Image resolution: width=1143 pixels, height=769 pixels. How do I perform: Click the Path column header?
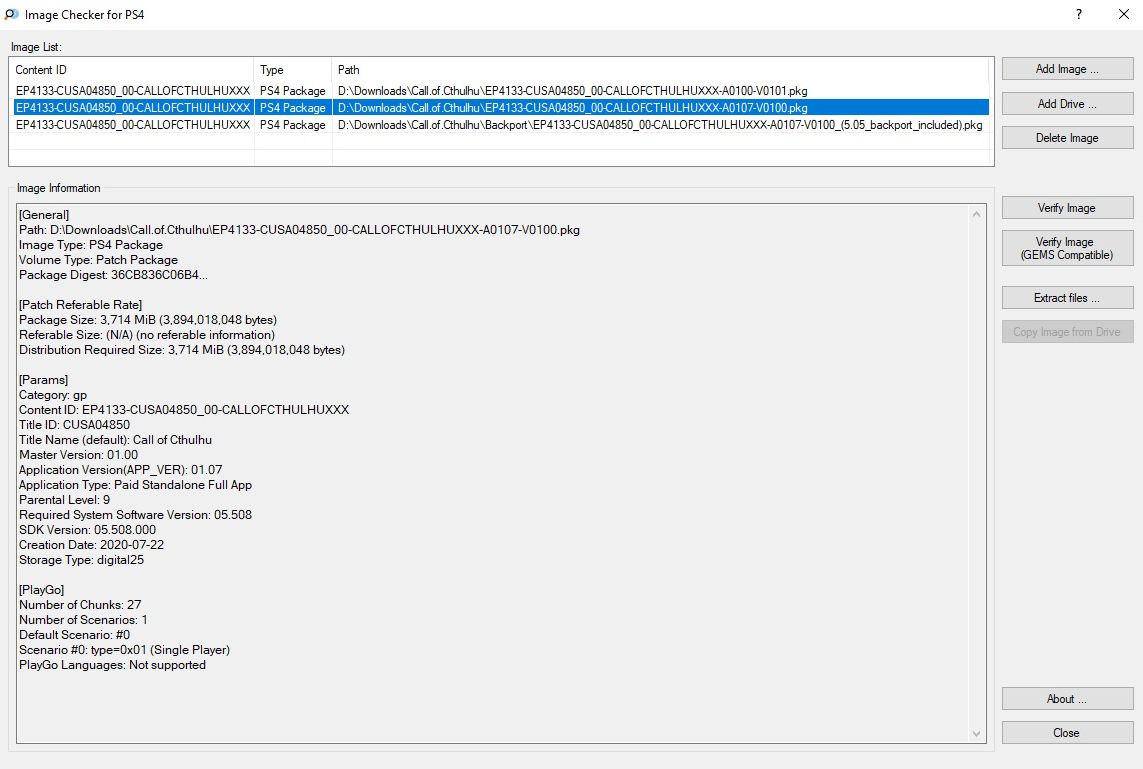pos(660,70)
